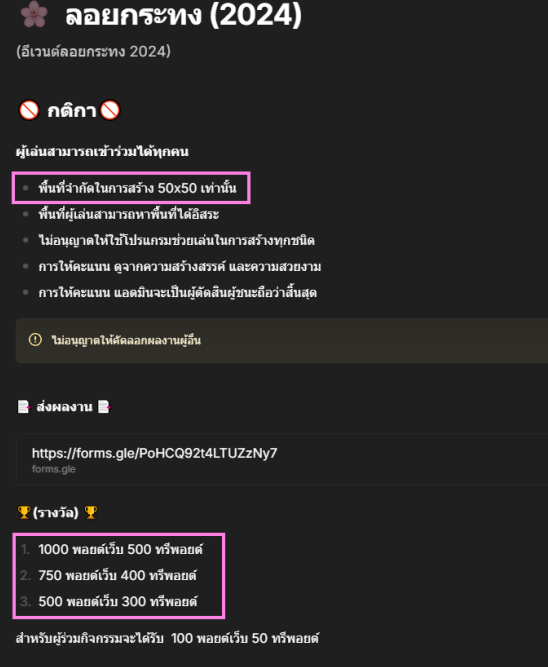Click the second prize 750 points item
The image size is (548, 667).
click(x=117, y=576)
